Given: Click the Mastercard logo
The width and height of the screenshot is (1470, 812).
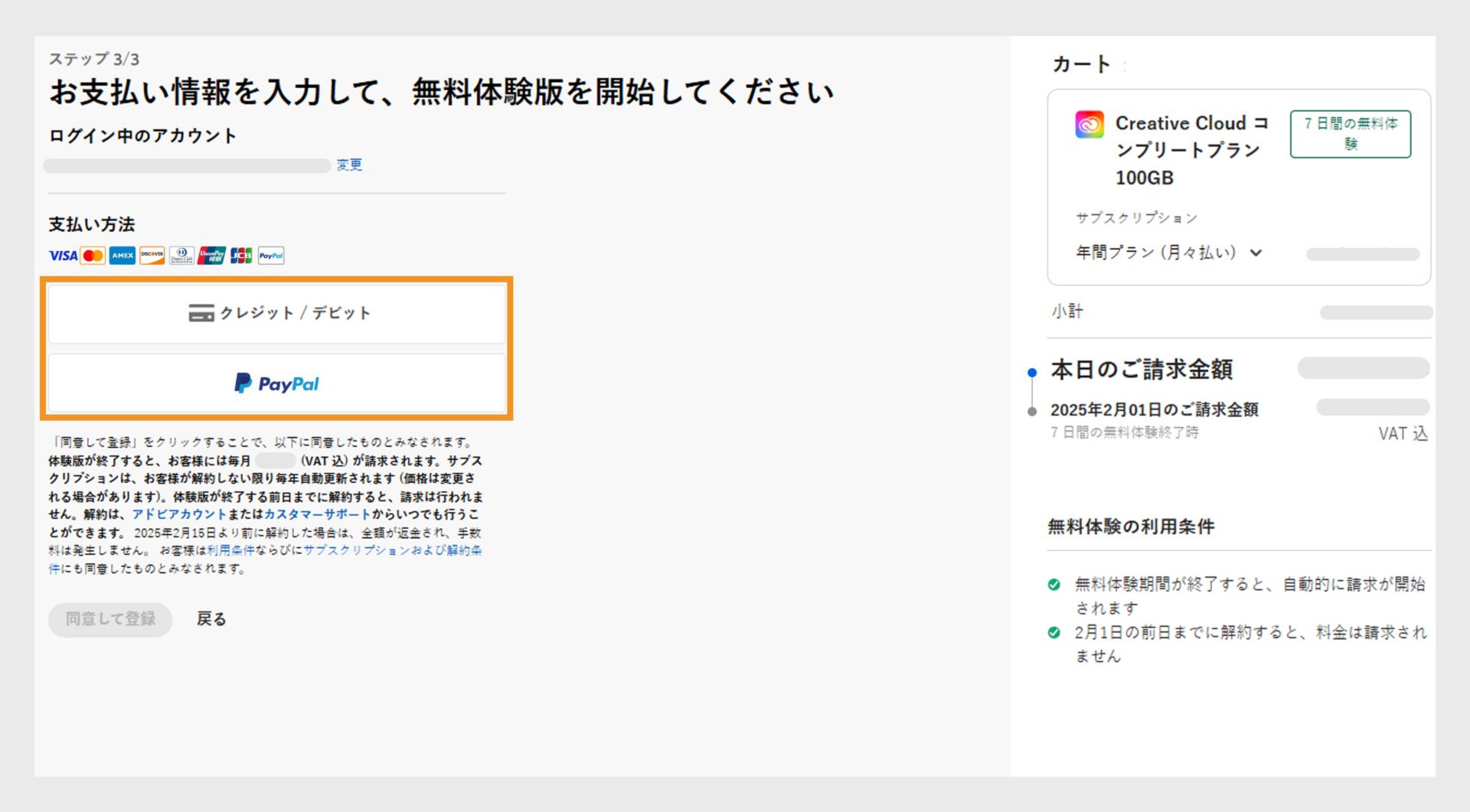Looking at the screenshot, I should (x=93, y=256).
